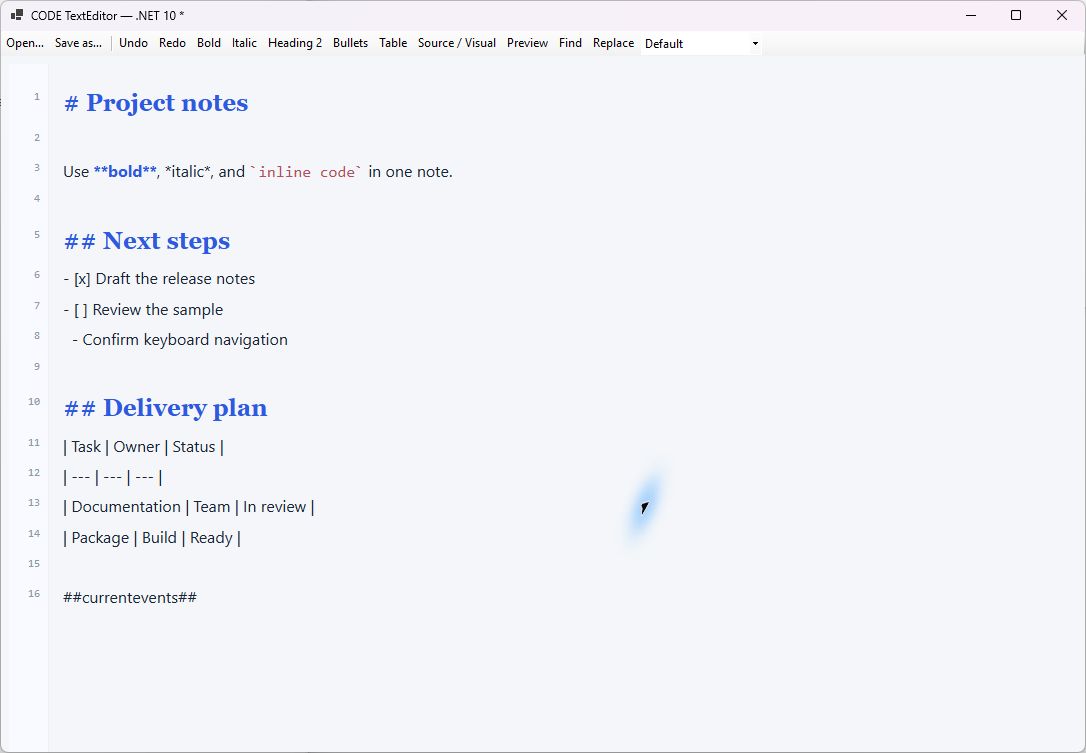
Task: Click the 'Ready' table cell
Action: pyautogui.click(x=211, y=538)
